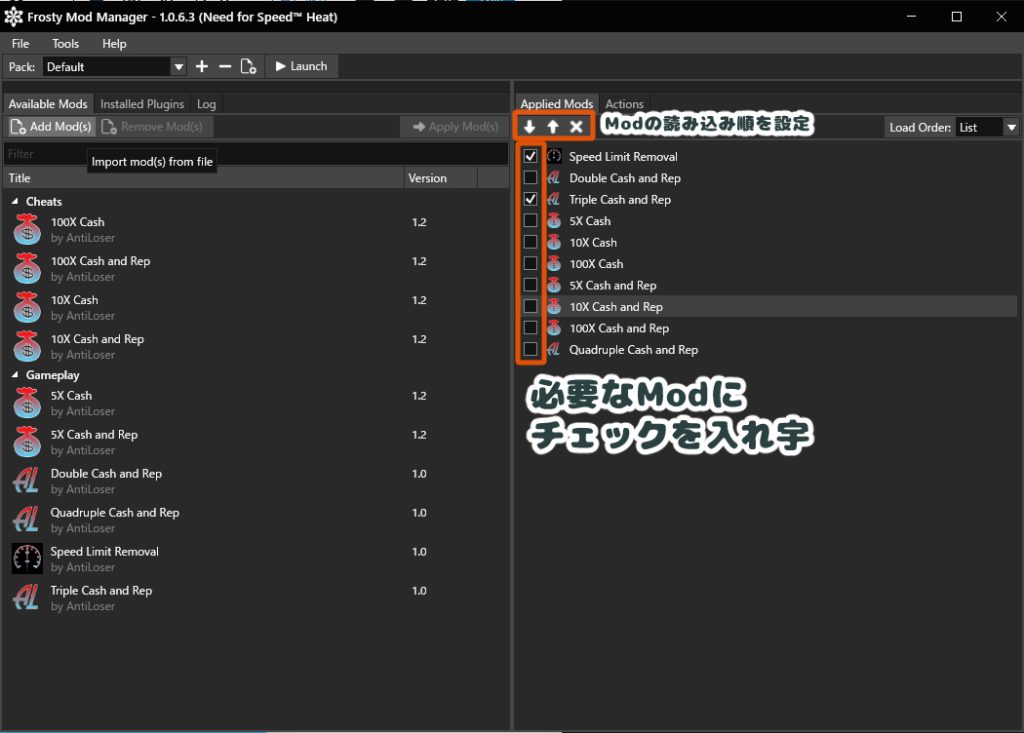
Task: Collapse the Cheats category
Action: coord(15,202)
